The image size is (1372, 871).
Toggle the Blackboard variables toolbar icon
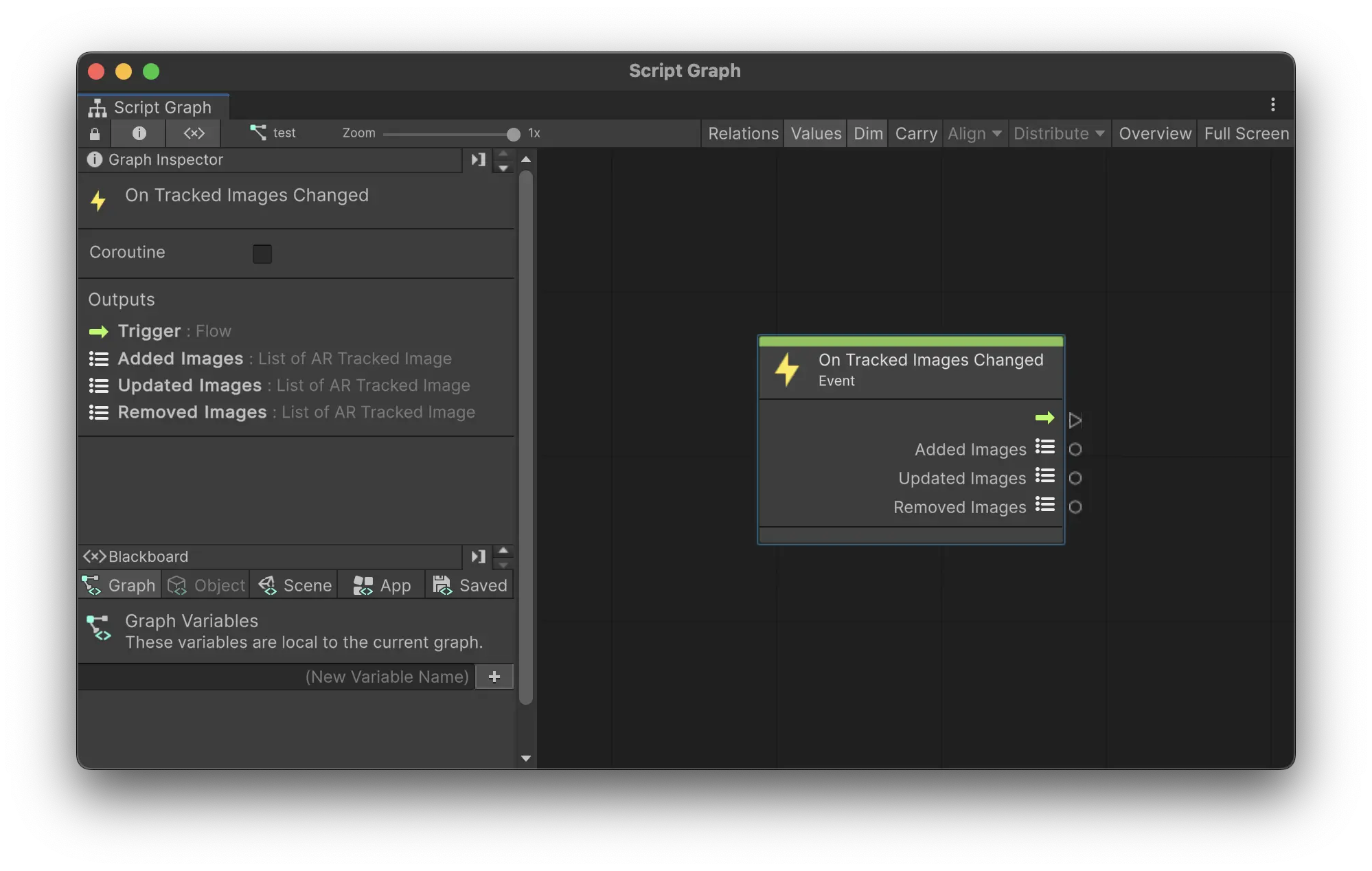coord(194,134)
